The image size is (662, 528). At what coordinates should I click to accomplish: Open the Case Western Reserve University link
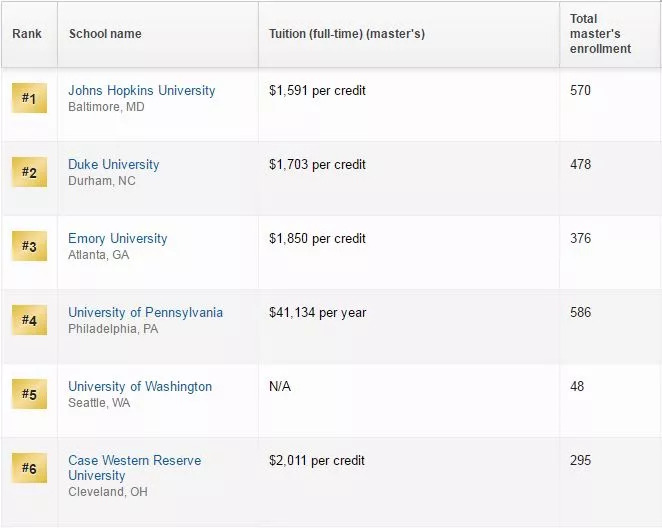click(135, 468)
